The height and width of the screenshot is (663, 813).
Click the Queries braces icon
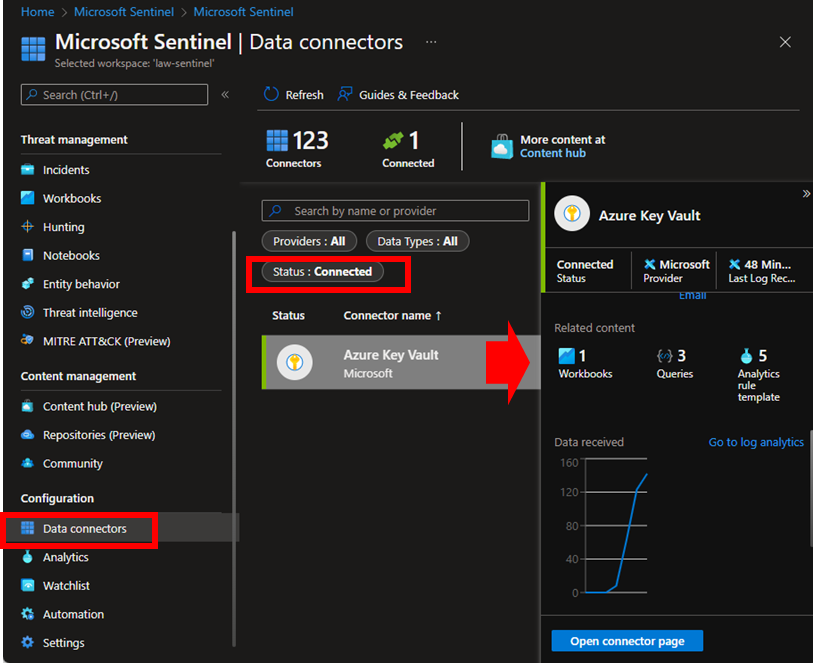(665, 356)
